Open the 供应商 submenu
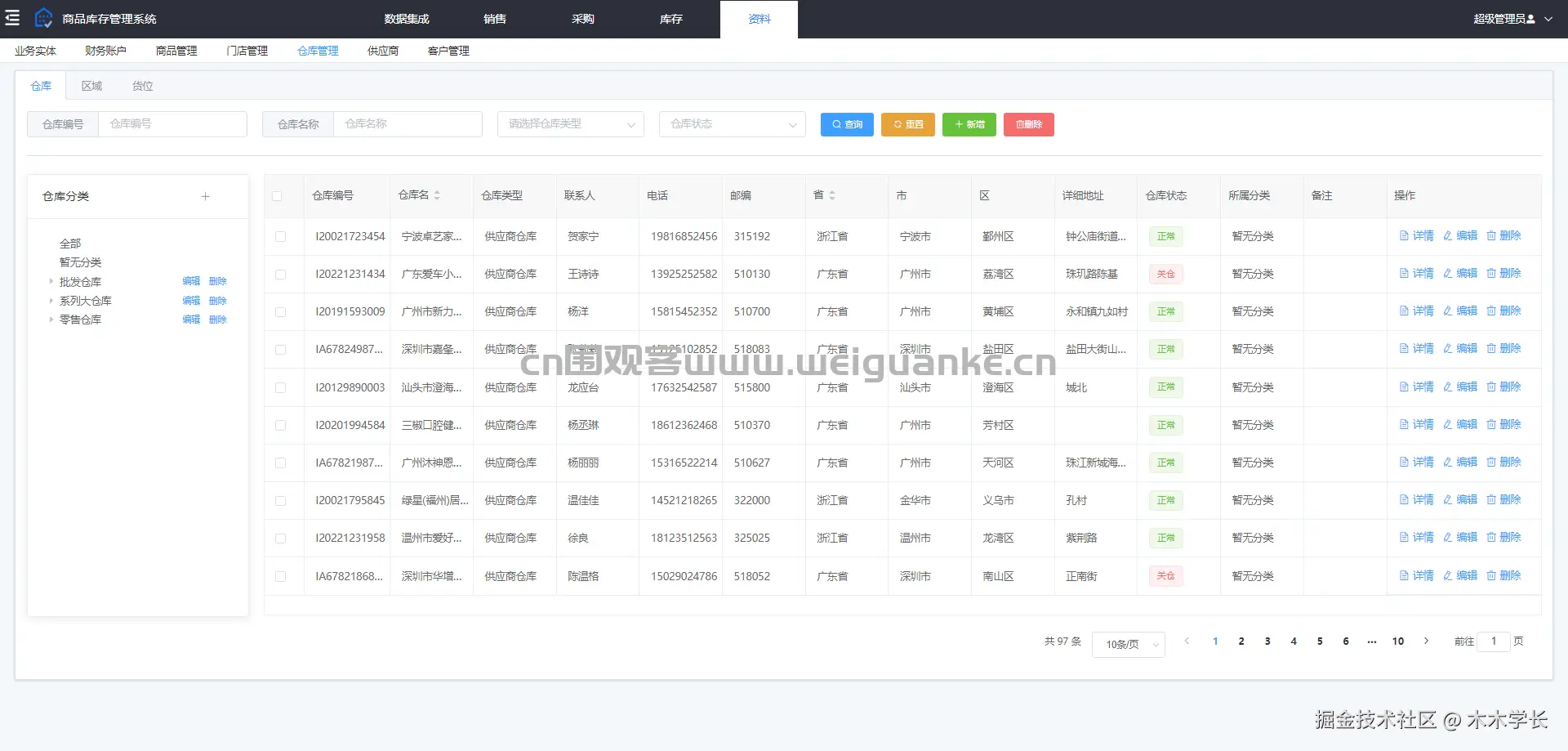 coord(383,51)
